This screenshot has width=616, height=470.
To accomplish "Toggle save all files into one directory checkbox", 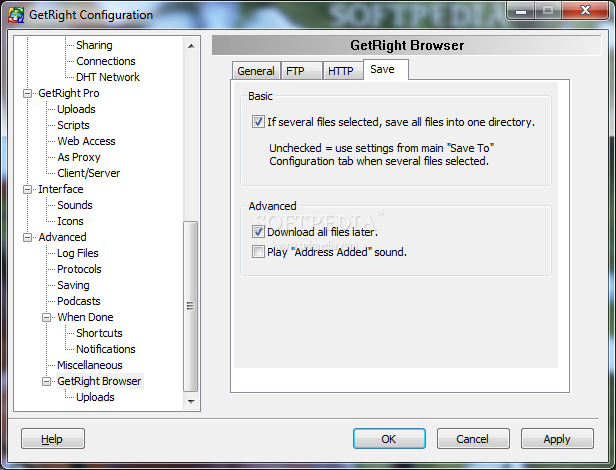I will click(258, 122).
